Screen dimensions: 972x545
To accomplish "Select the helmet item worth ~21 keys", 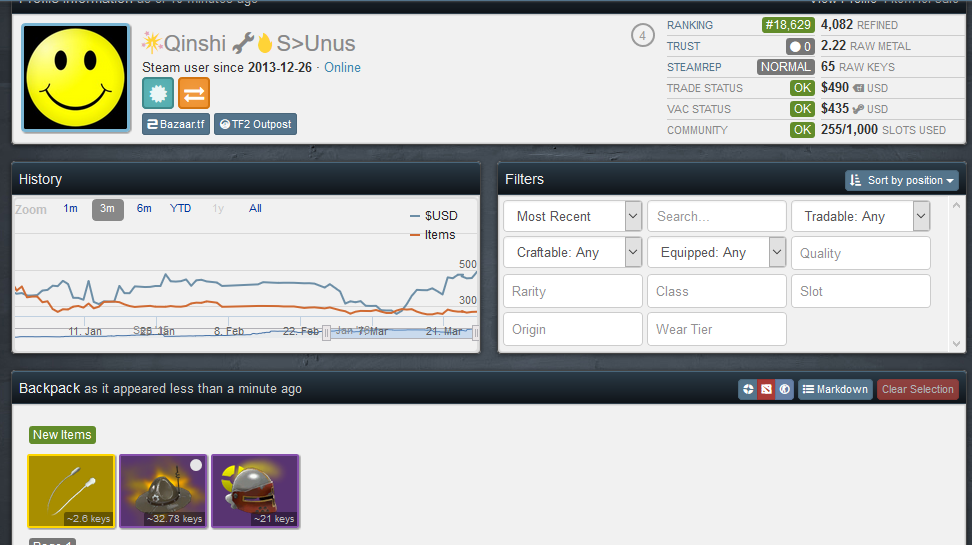I will pos(255,491).
